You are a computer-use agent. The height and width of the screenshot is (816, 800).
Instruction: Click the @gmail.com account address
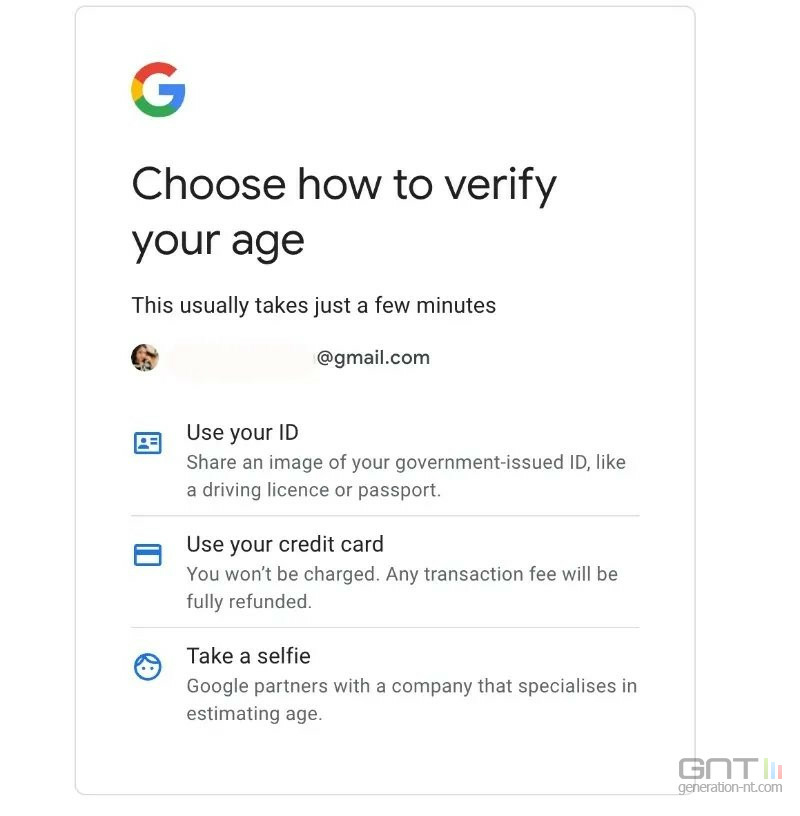pyautogui.click(x=373, y=358)
